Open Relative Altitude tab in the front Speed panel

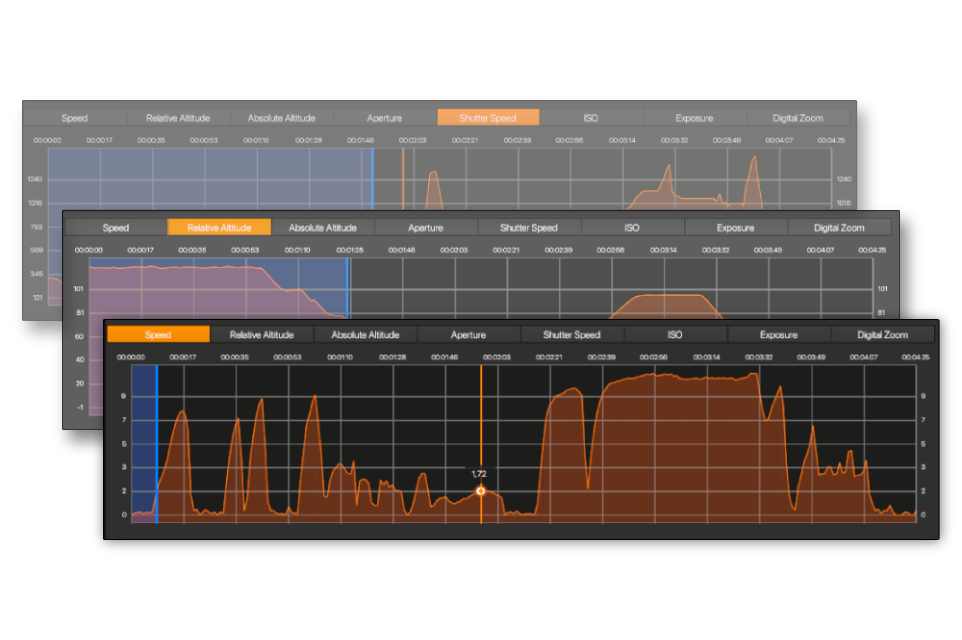coord(262,335)
